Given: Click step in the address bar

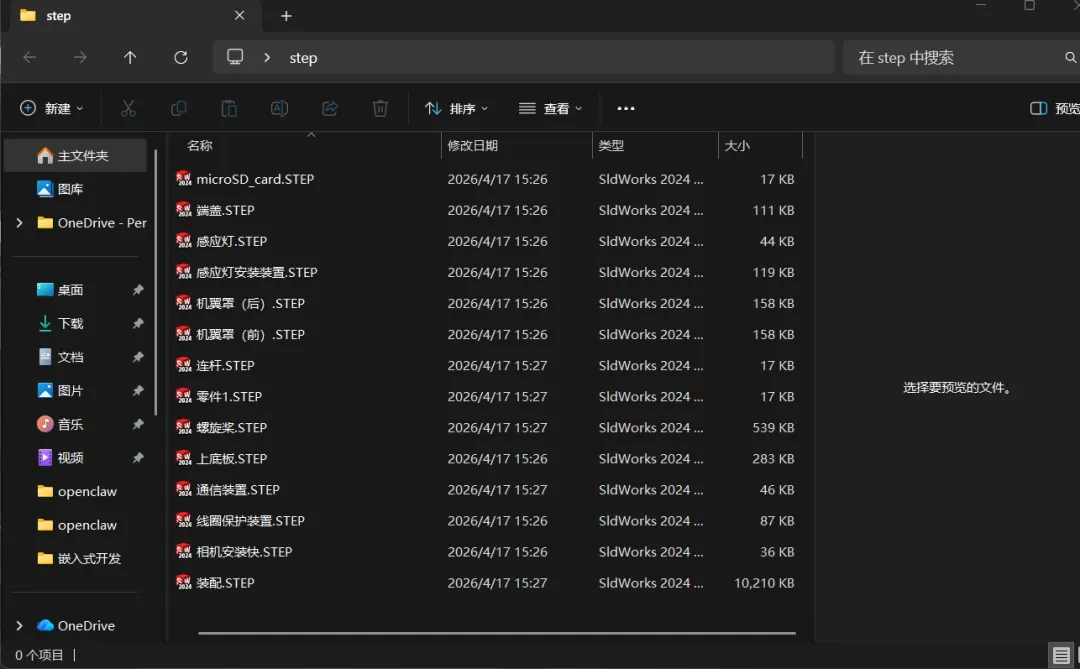Looking at the screenshot, I should [303, 58].
